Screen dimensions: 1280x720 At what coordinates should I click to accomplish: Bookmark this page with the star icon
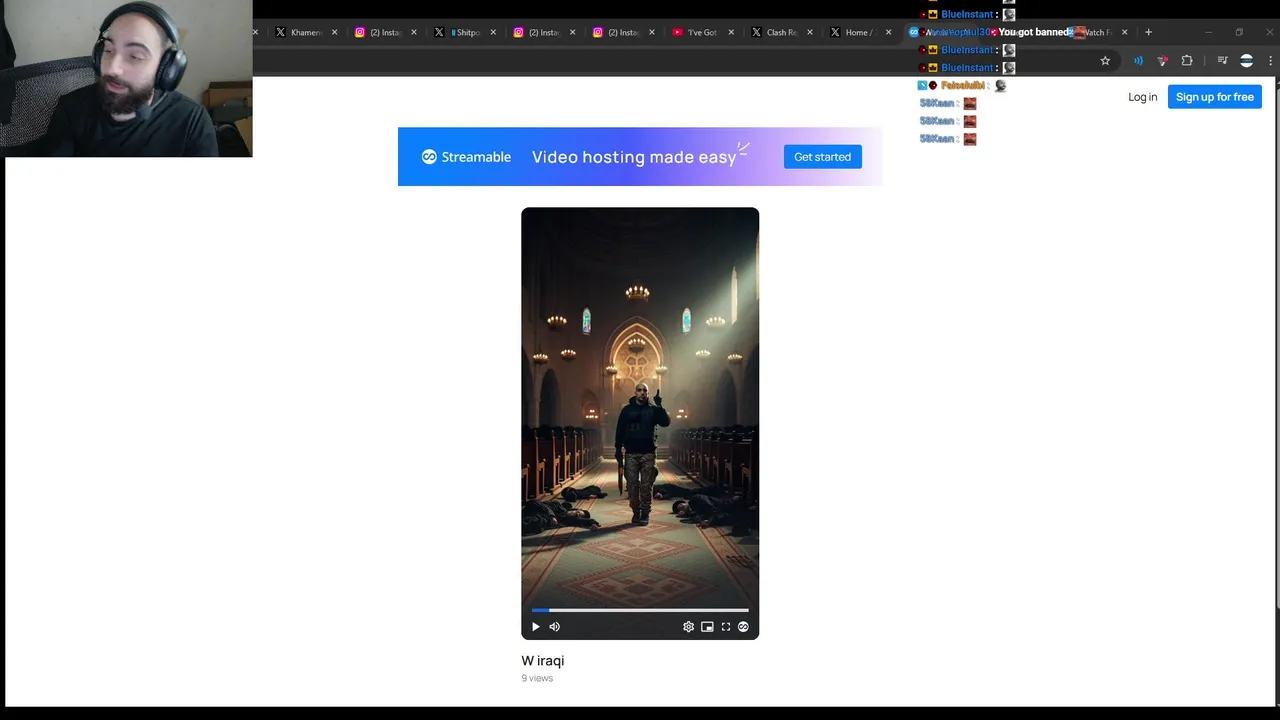pos(1105,61)
